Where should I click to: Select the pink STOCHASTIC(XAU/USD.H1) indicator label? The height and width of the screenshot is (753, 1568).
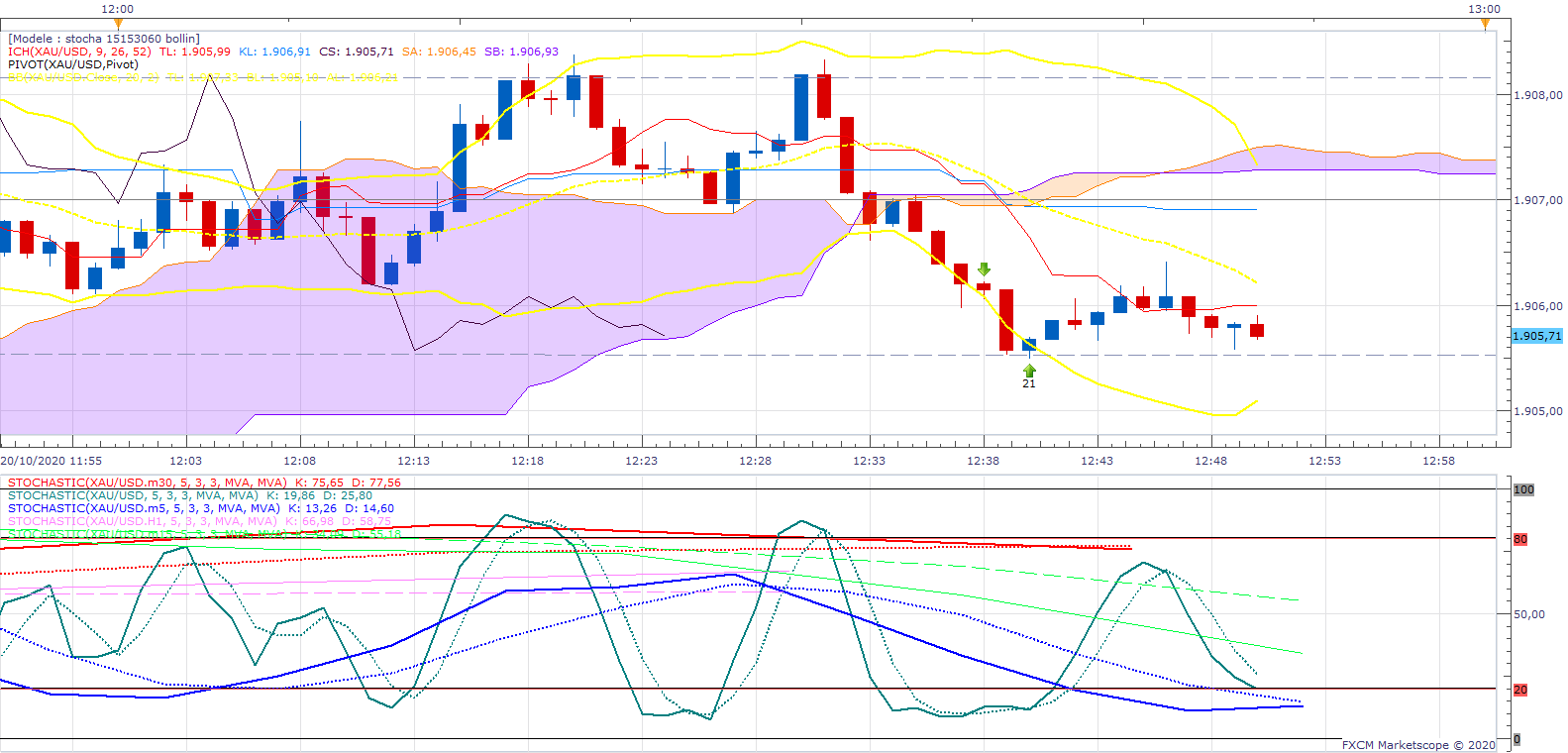tap(143, 521)
